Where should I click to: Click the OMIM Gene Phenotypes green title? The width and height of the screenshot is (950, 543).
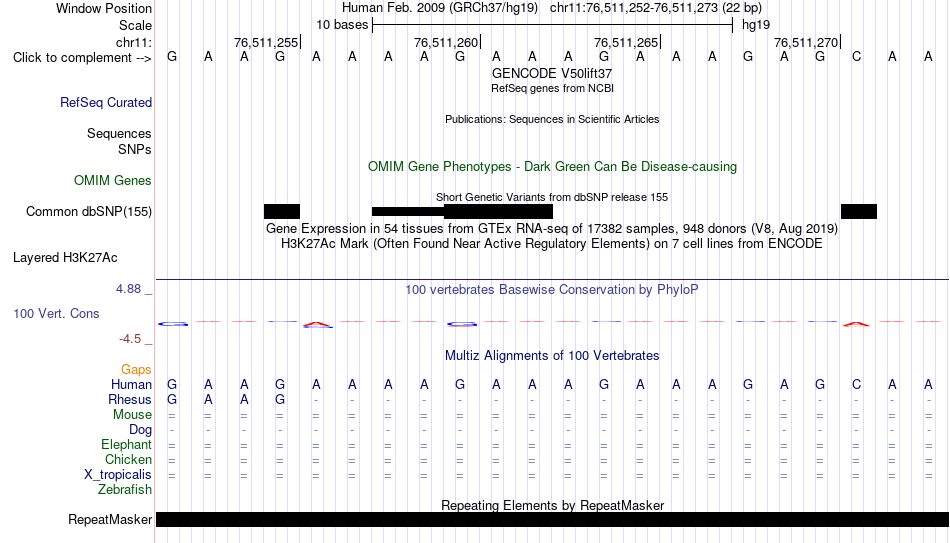(553, 167)
